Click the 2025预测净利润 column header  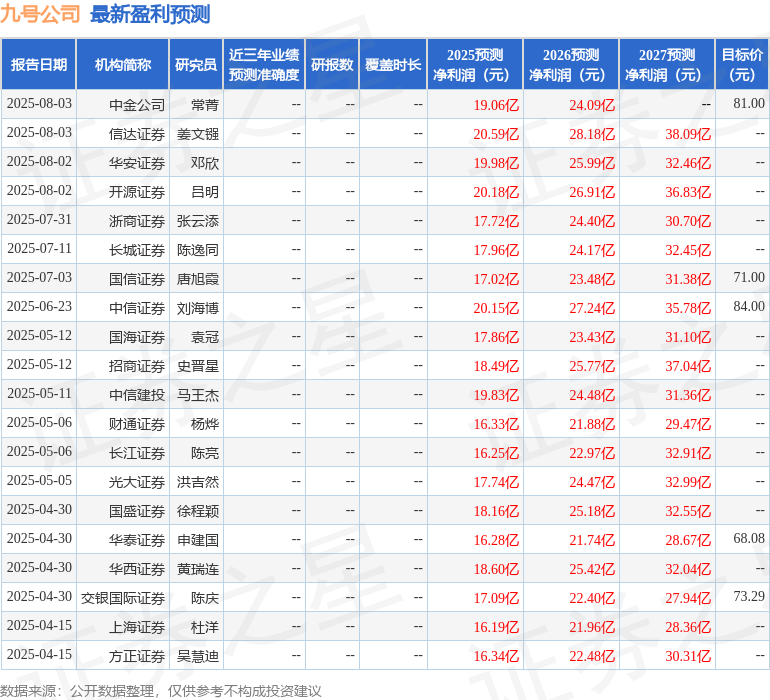[x=475, y=65]
